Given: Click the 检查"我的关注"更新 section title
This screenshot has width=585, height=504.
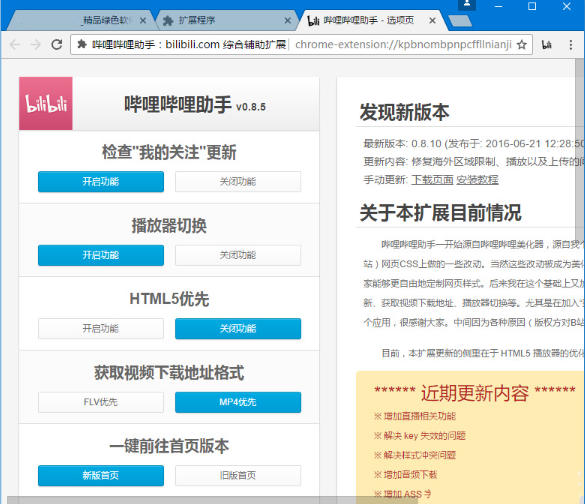Looking at the screenshot, I should 169,152.
